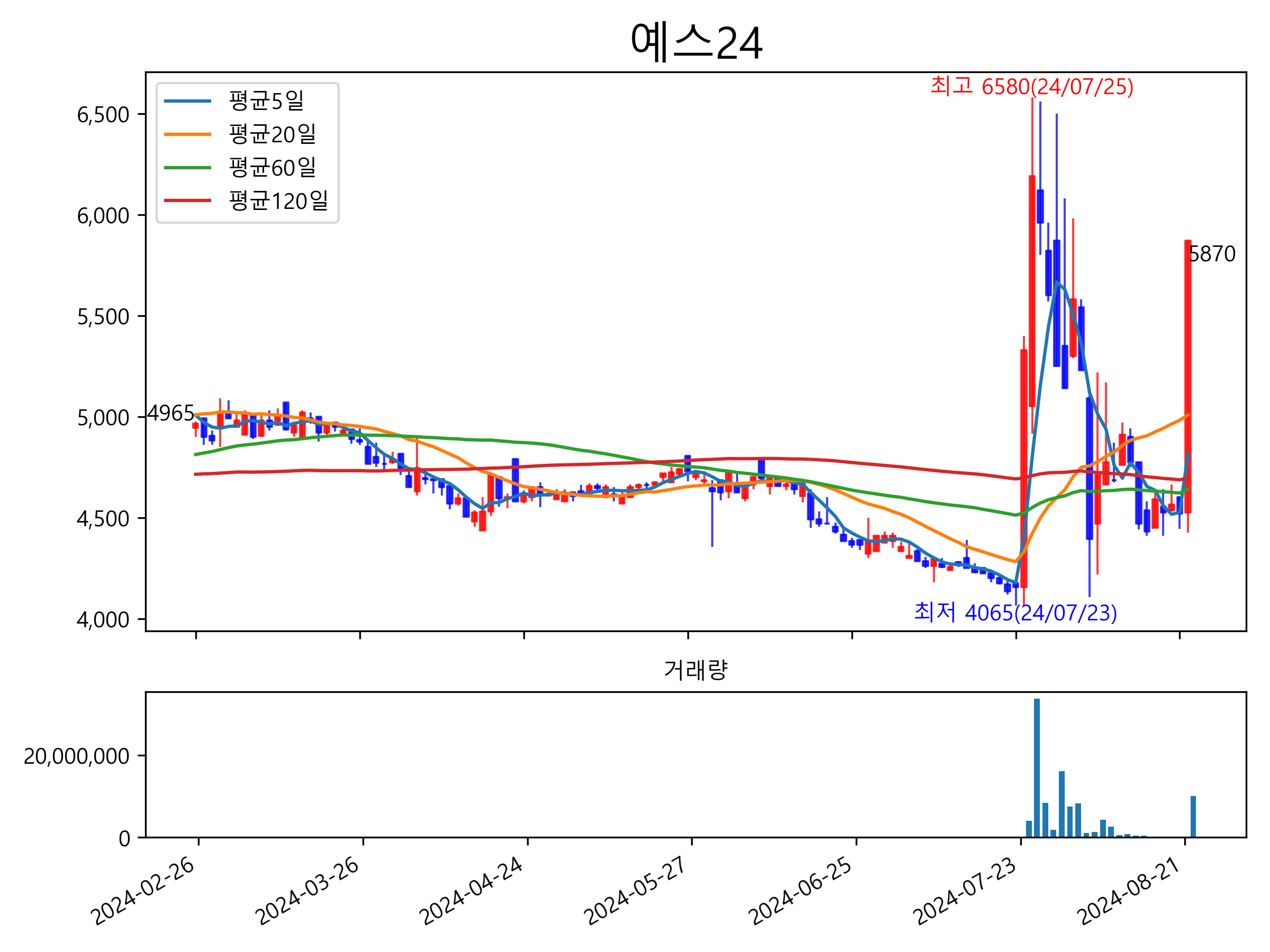Click the 최고 6580(24/07/25) annotation

point(1032,87)
